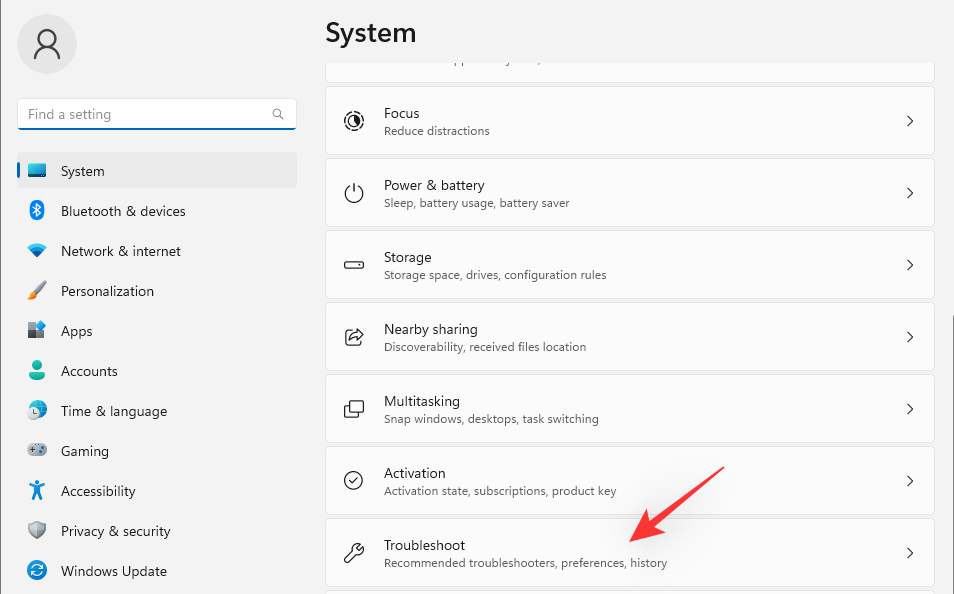
Task: Switch to the Personalization section
Action: tap(107, 291)
